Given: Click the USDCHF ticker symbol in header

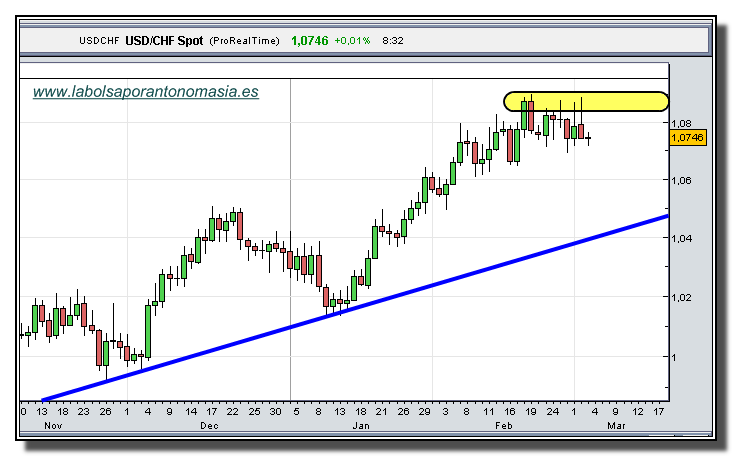Looking at the screenshot, I should click(x=100, y=41).
